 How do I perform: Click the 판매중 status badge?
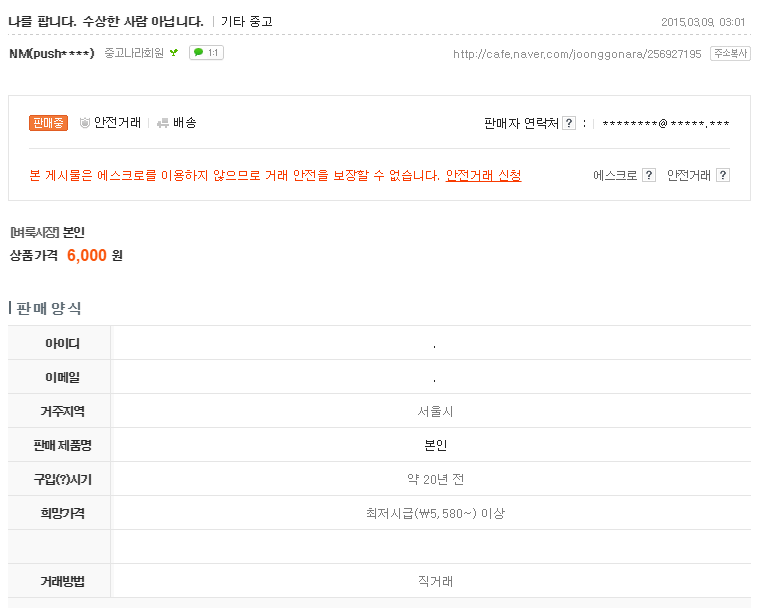pyautogui.click(x=48, y=123)
